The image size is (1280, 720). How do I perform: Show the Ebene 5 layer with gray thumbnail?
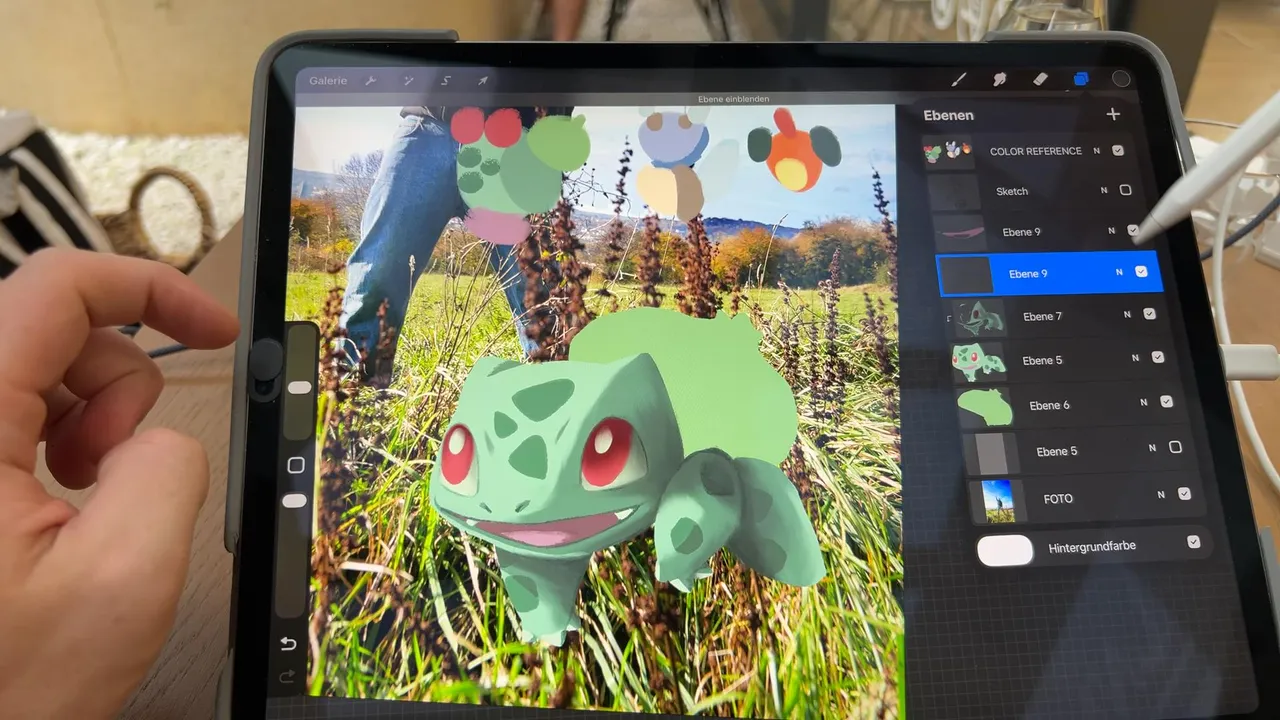tap(1175, 447)
